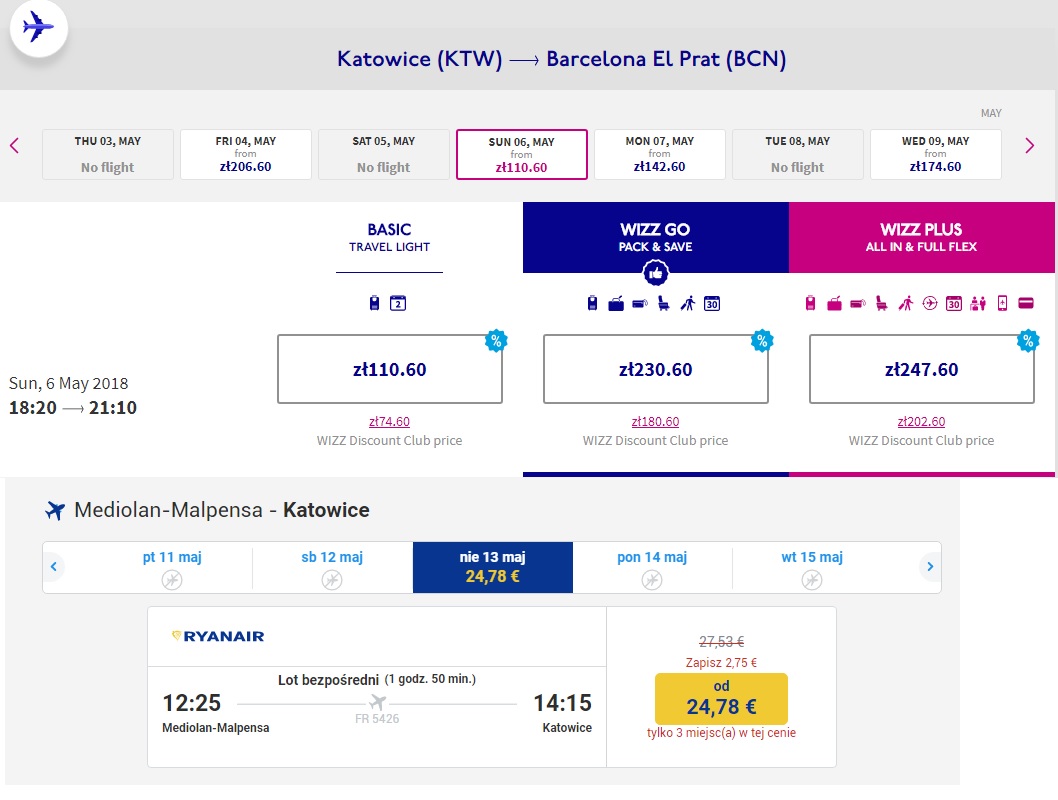Click the Basic fare 2-day calendar icon
This screenshot has width=1058, height=800.
coord(398,303)
